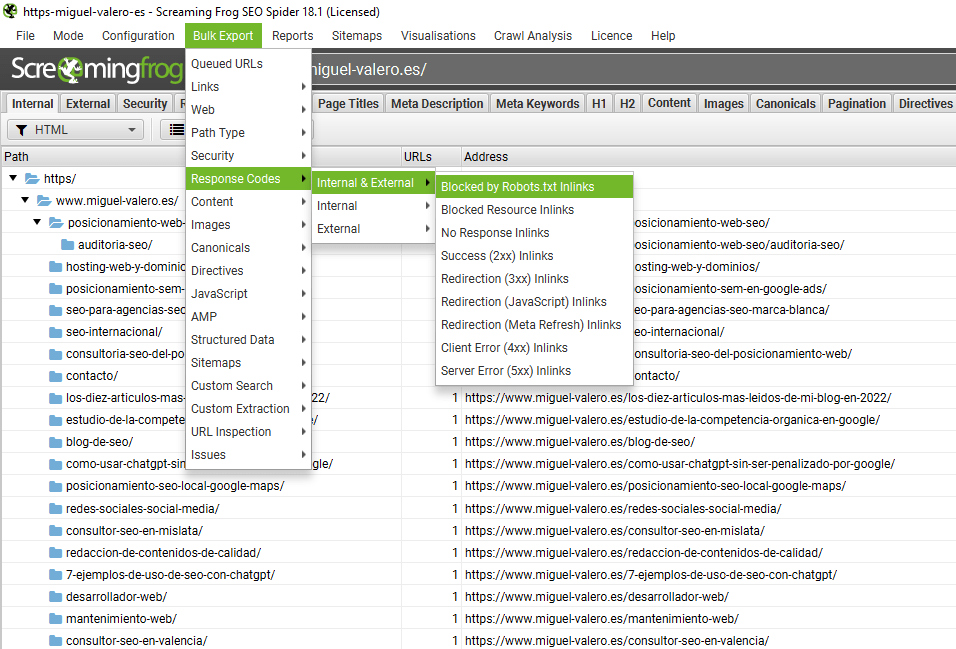Click the www.miguel-valero.es/ folder icon
956x649 pixels.
[44, 200]
